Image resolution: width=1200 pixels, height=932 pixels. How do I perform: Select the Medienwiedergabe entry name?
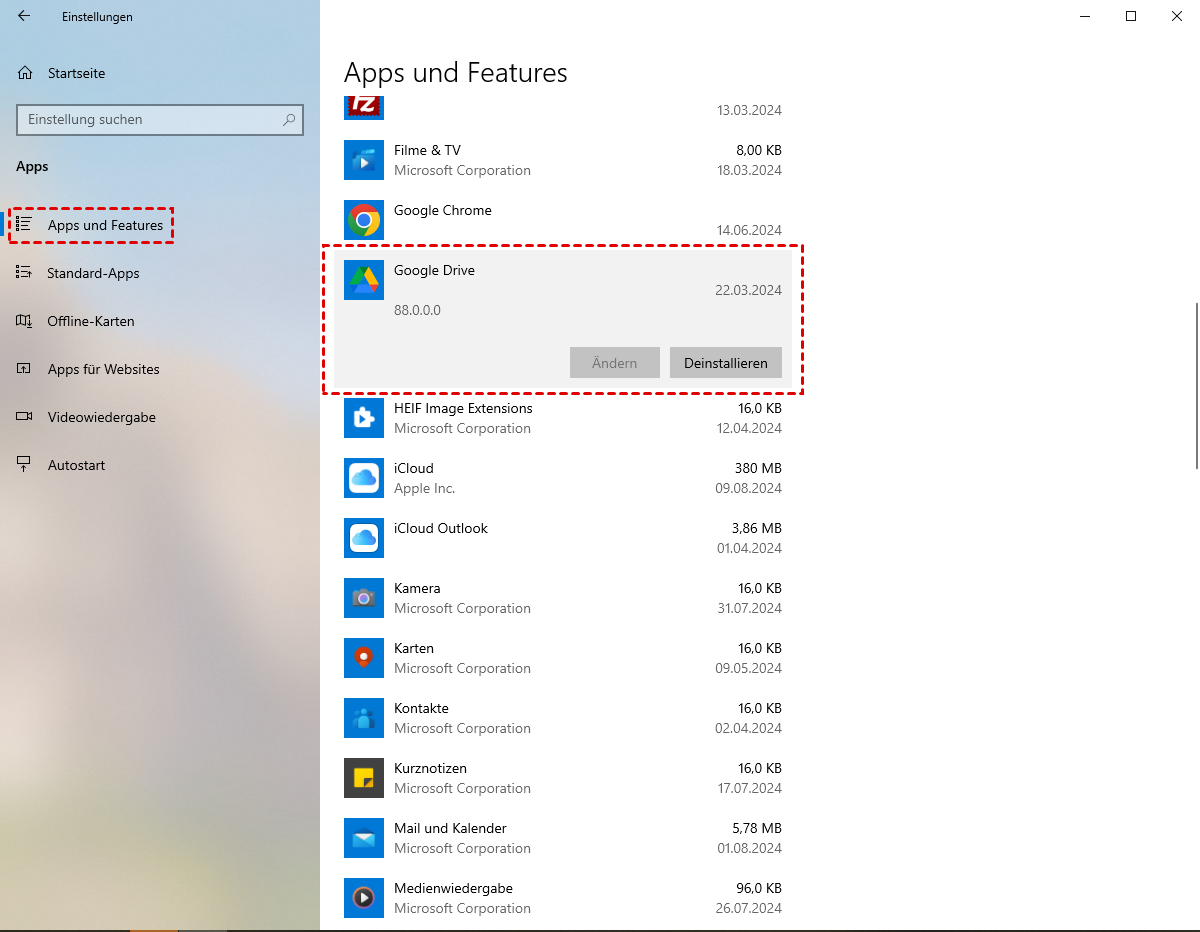[x=453, y=888]
